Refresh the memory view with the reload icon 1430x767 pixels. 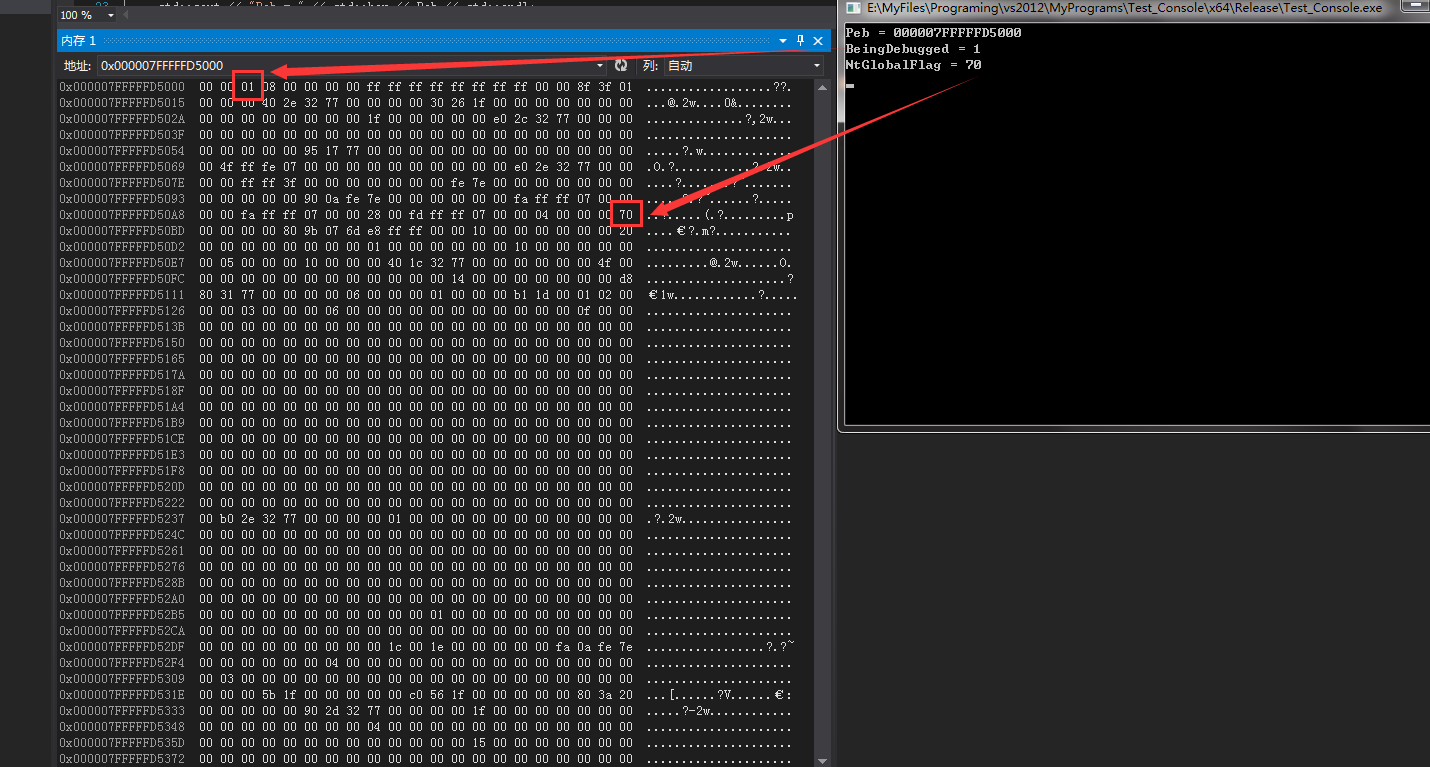[x=621, y=66]
